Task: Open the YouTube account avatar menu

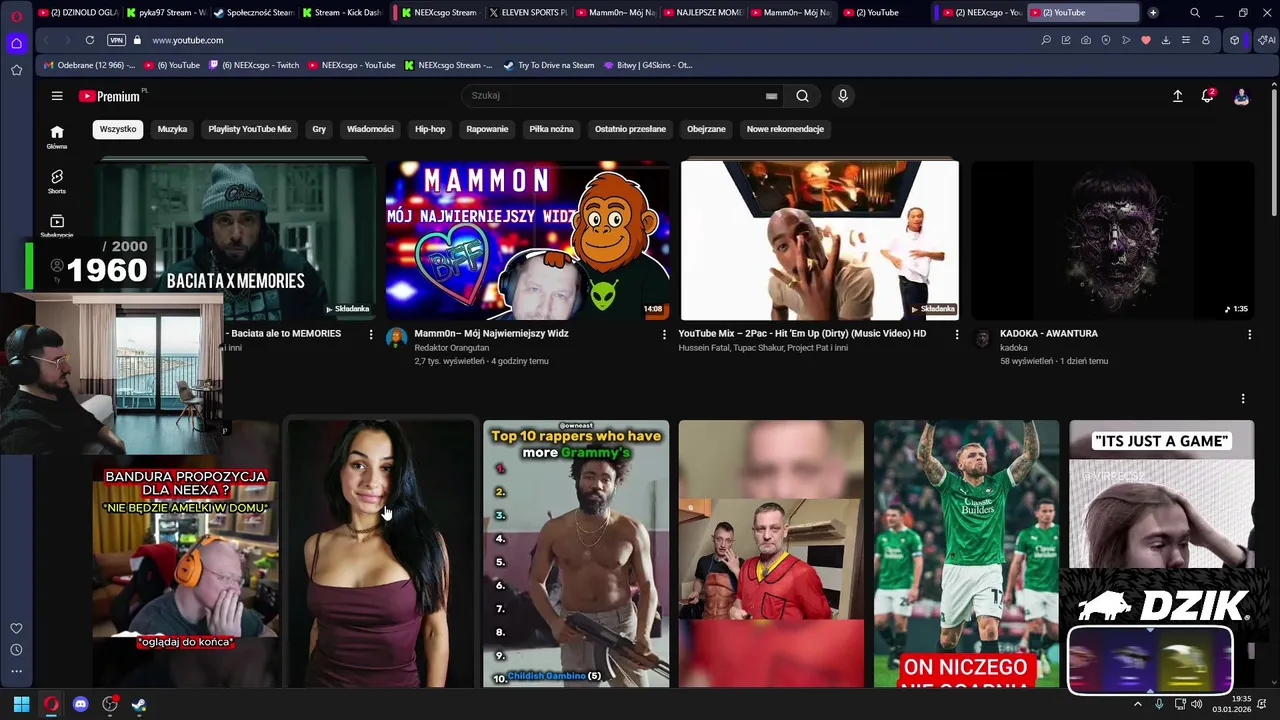Action: tap(1241, 96)
